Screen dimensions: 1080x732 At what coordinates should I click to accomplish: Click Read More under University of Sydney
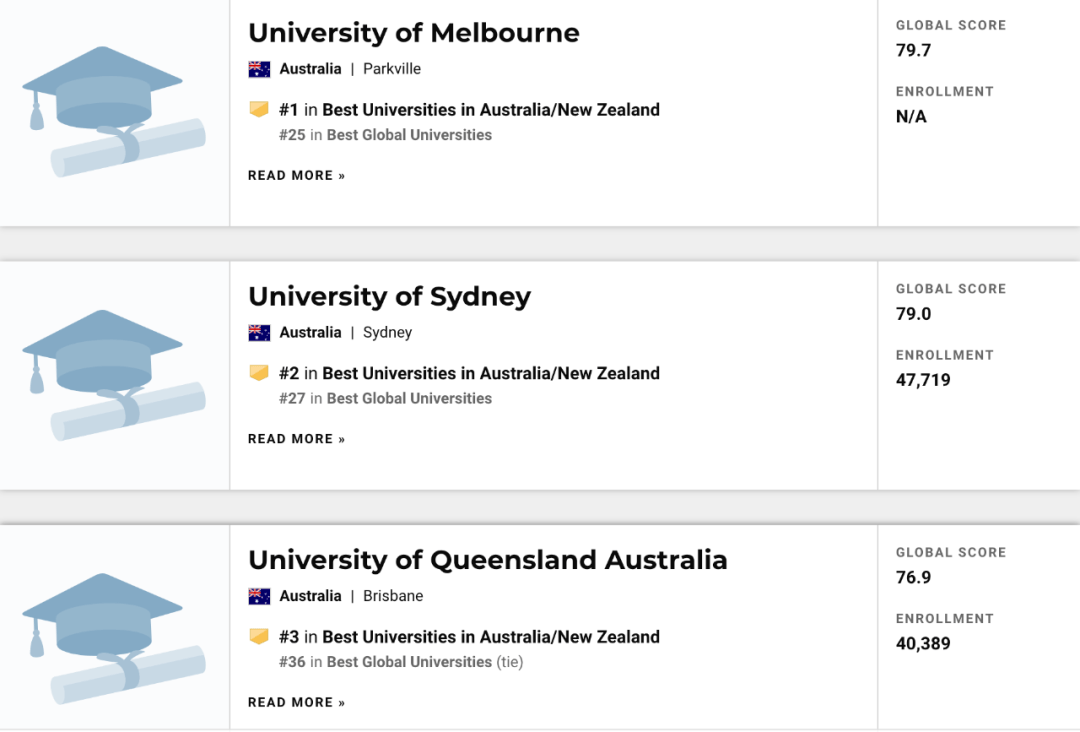296,439
